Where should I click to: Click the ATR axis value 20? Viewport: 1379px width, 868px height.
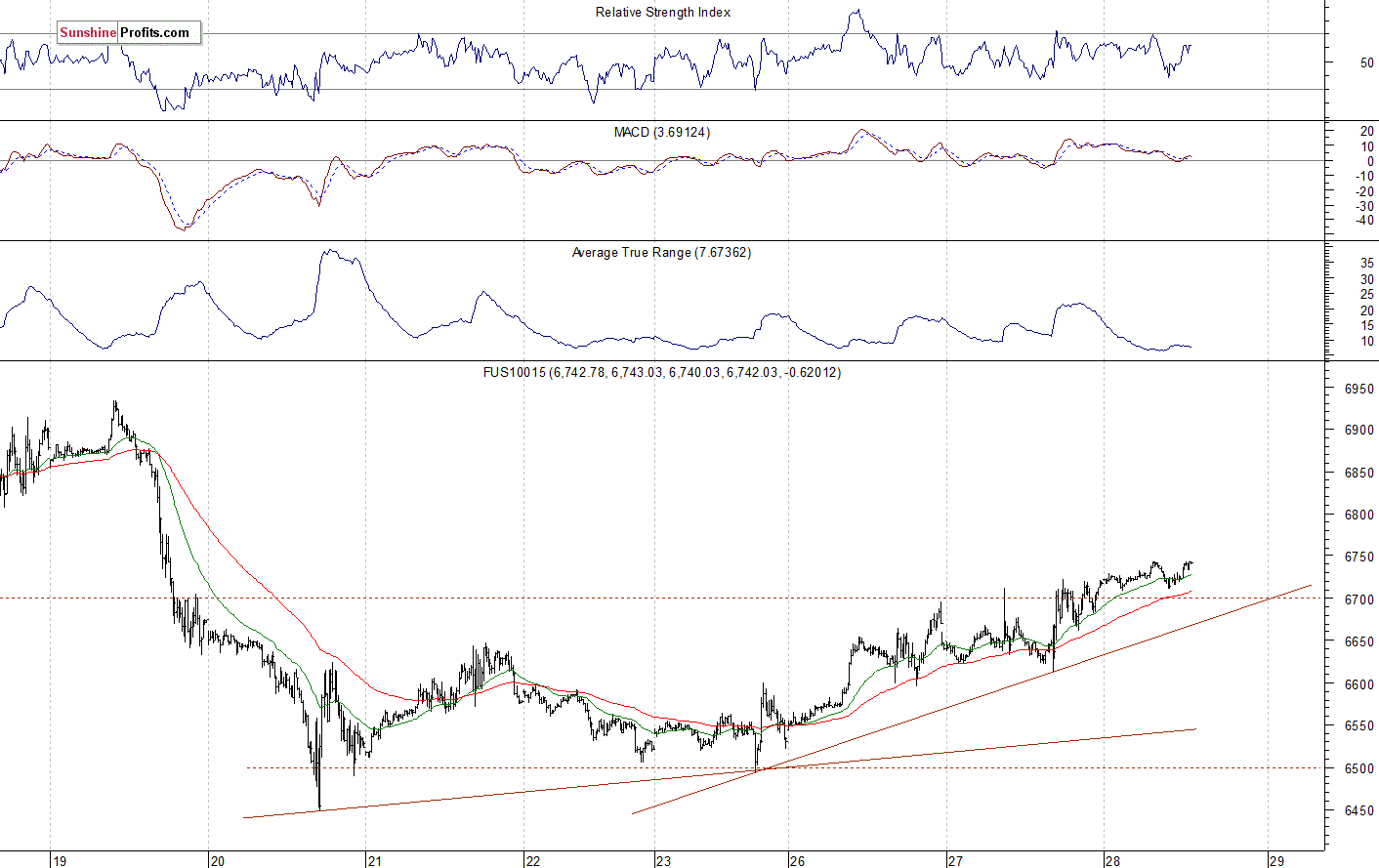1366,310
